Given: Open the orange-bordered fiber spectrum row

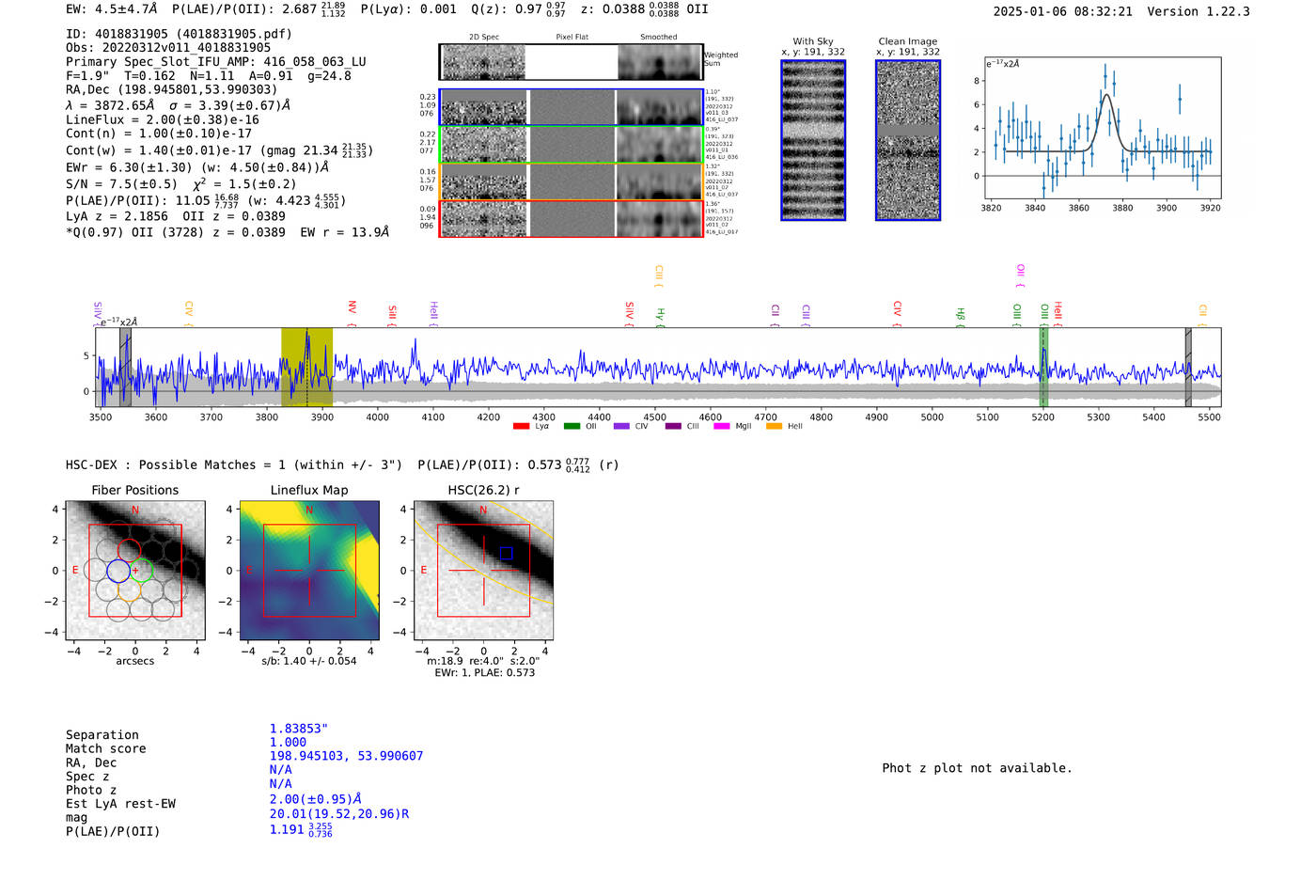Looking at the screenshot, I should 571,181.
